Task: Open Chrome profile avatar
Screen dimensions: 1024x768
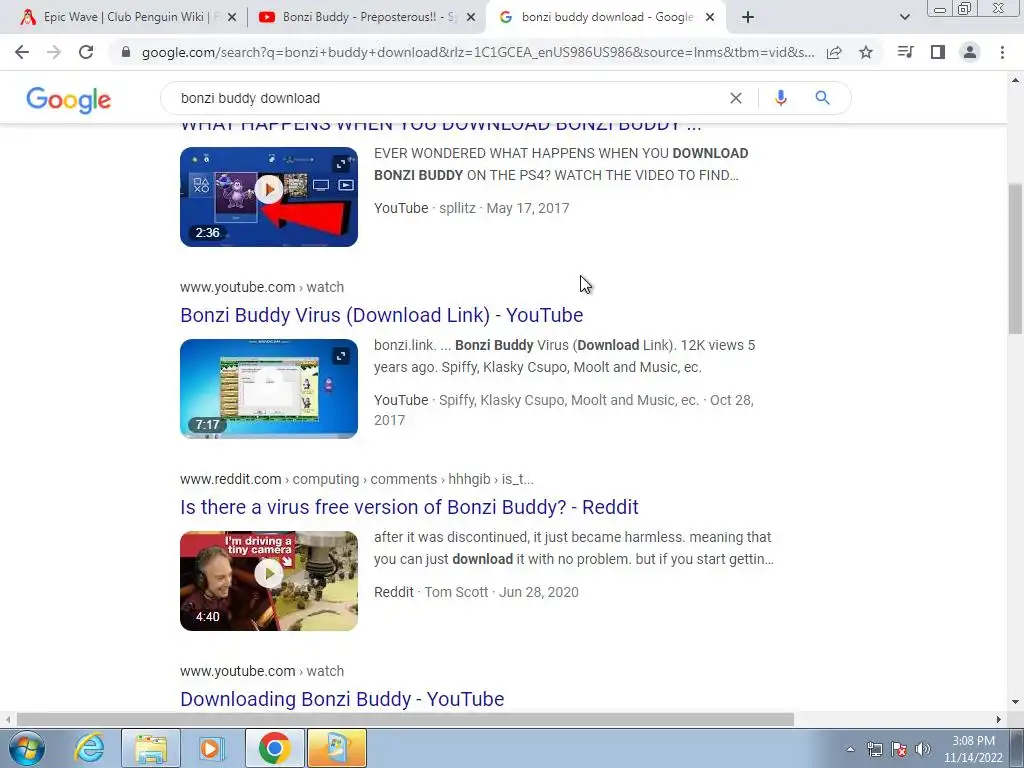Action: (970, 52)
